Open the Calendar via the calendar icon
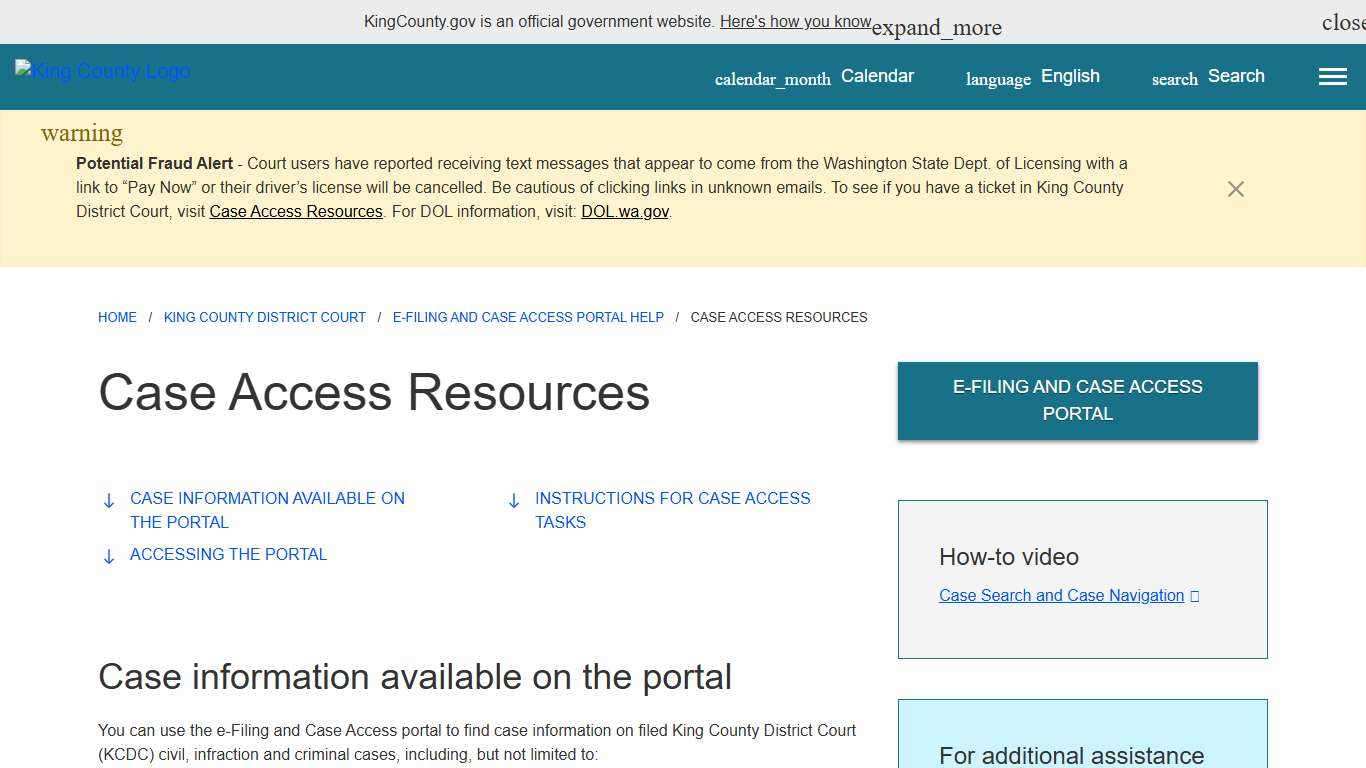 tap(772, 78)
